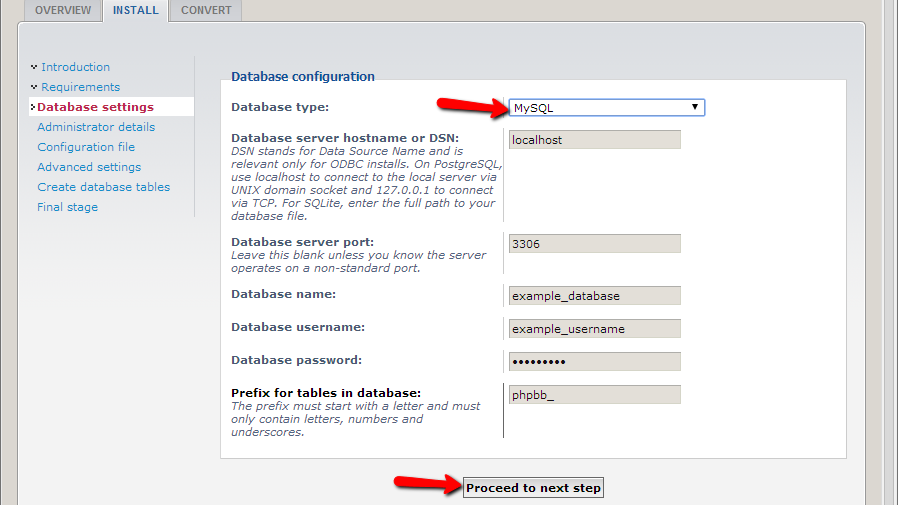Open the Database type dropdown
The height and width of the screenshot is (505, 898).
[x=606, y=108]
